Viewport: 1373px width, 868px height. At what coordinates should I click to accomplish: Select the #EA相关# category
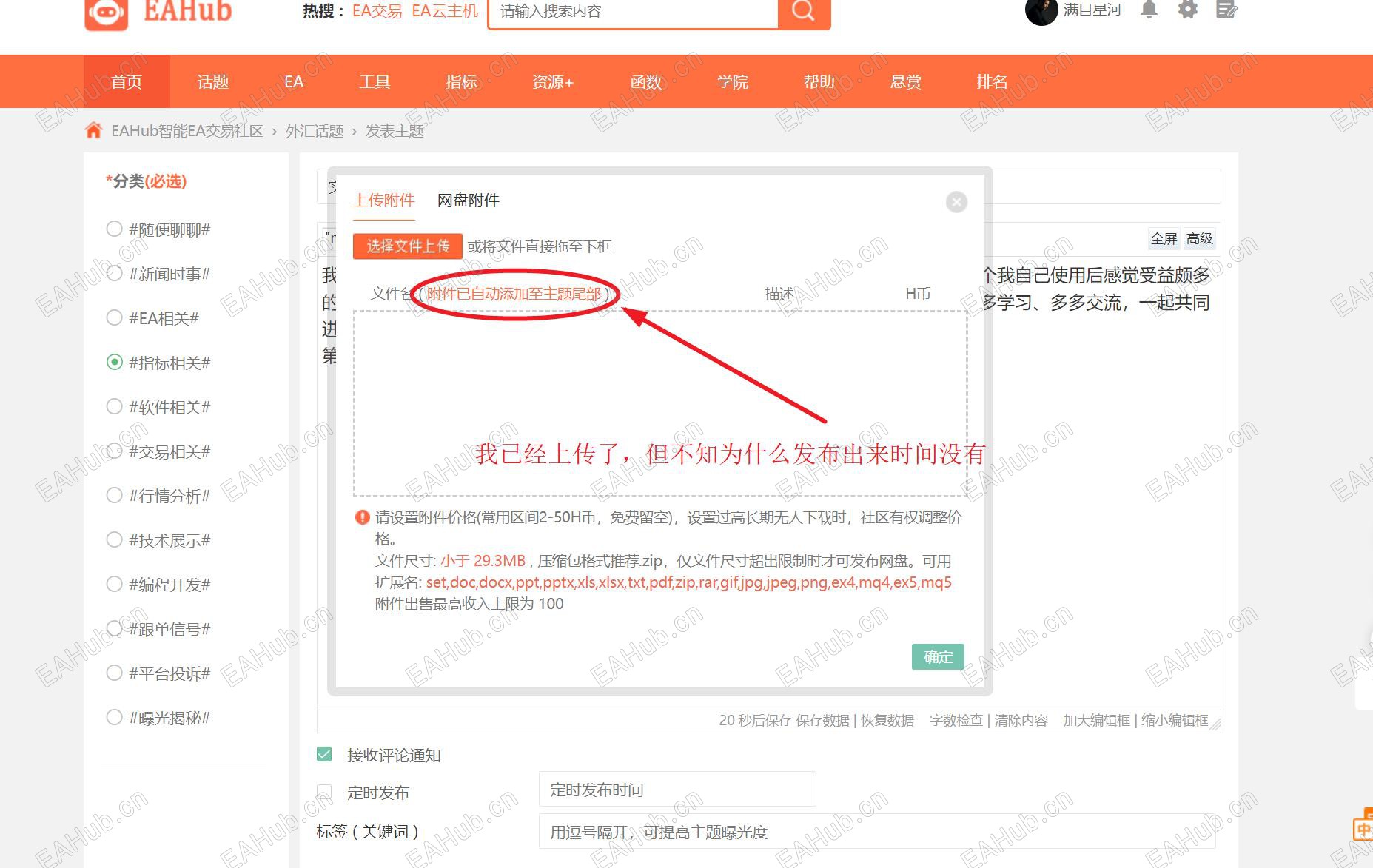pyautogui.click(x=114, y=318)
